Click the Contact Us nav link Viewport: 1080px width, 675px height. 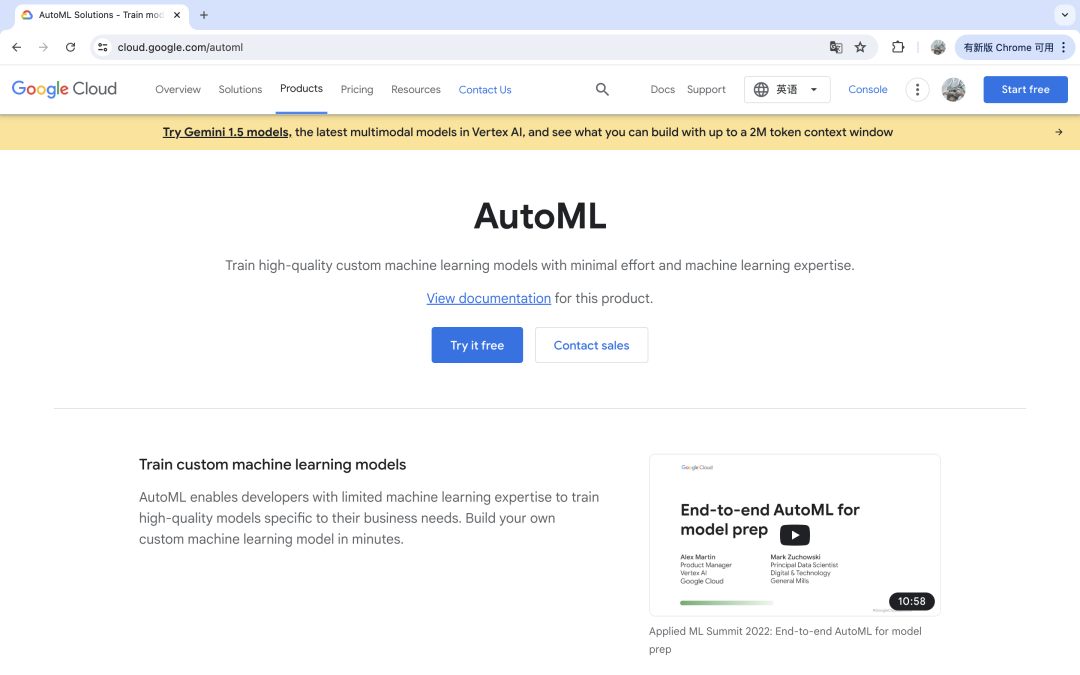tap(485, 90)
